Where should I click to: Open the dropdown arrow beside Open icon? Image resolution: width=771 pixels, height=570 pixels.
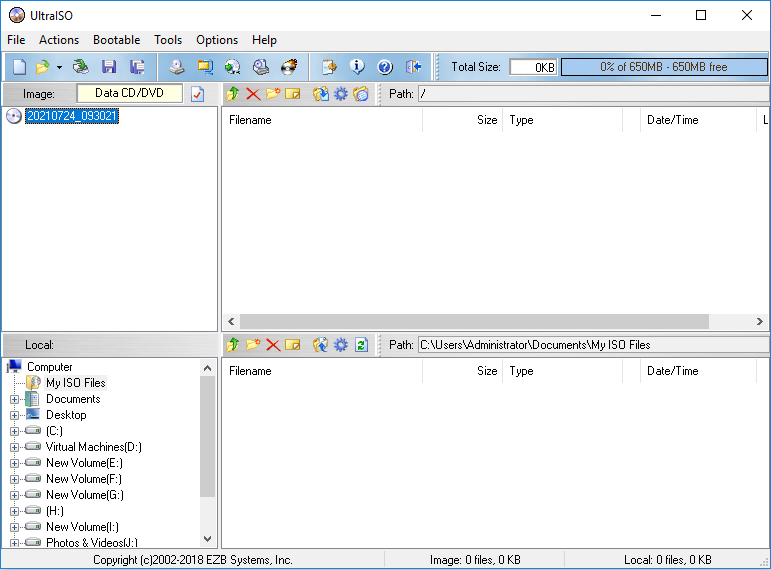click(59, 67)
